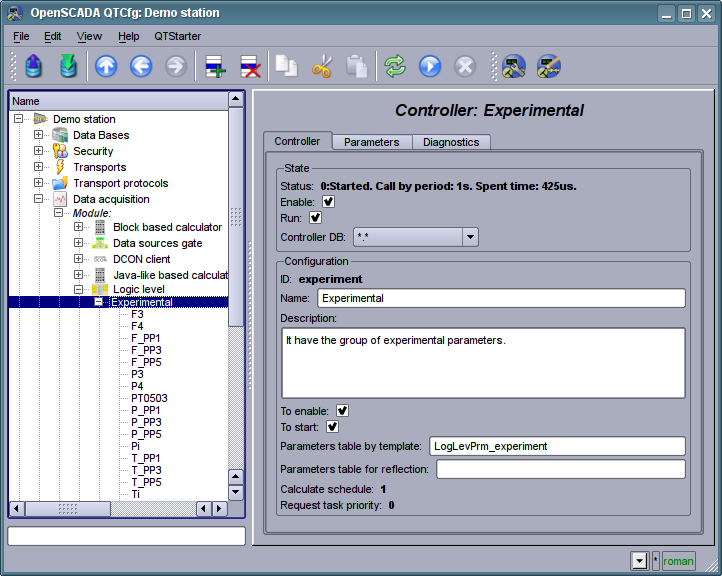Select the PT0503 parameter in tree
Viewport: 722px width, 576px height.
(x=149, y=398)
